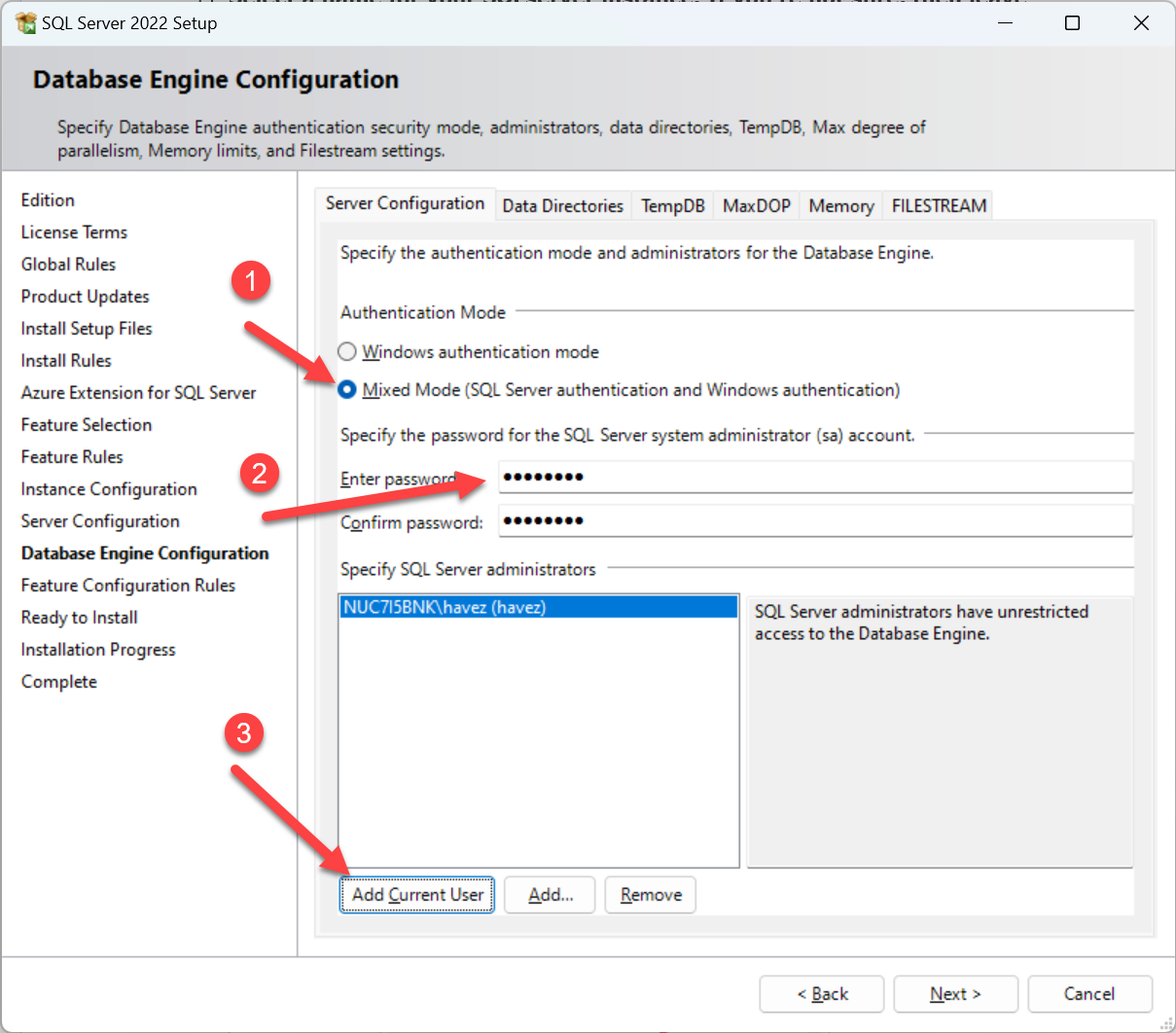The image size is (1176, 1033).
Task: Click the Add... button
Action: [550, 895]
